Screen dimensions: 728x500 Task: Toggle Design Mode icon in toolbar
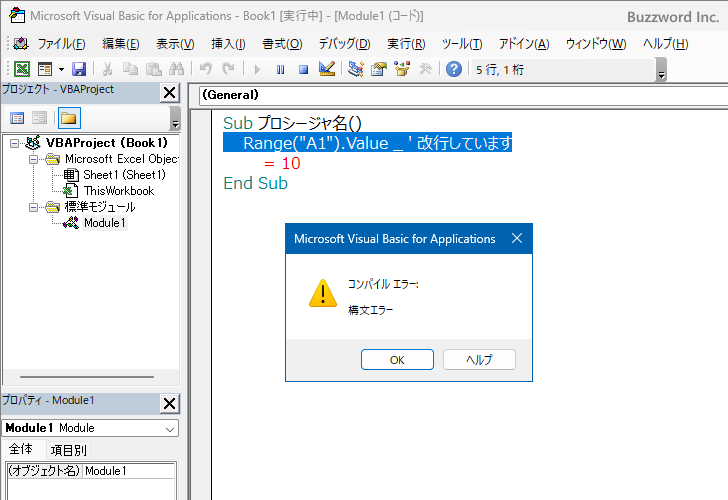tap(327, 69)
